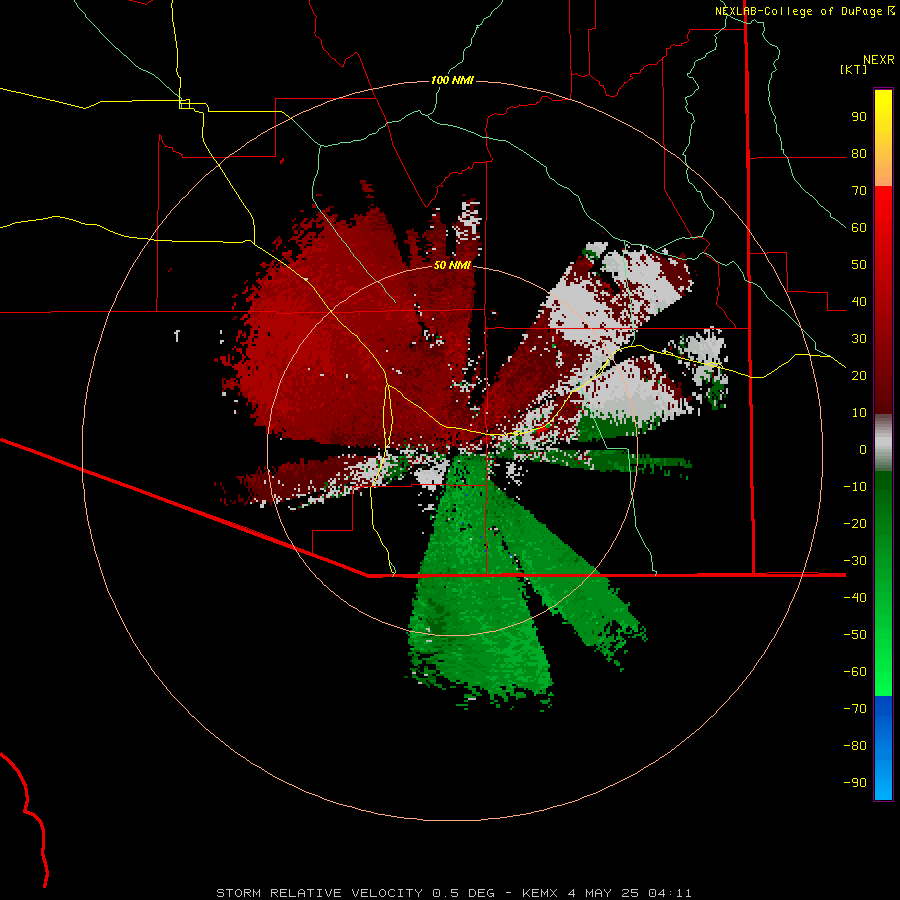This screenshot has width=900, height=900.
Task: Click the [KT] units label
Action: (854, 69)
